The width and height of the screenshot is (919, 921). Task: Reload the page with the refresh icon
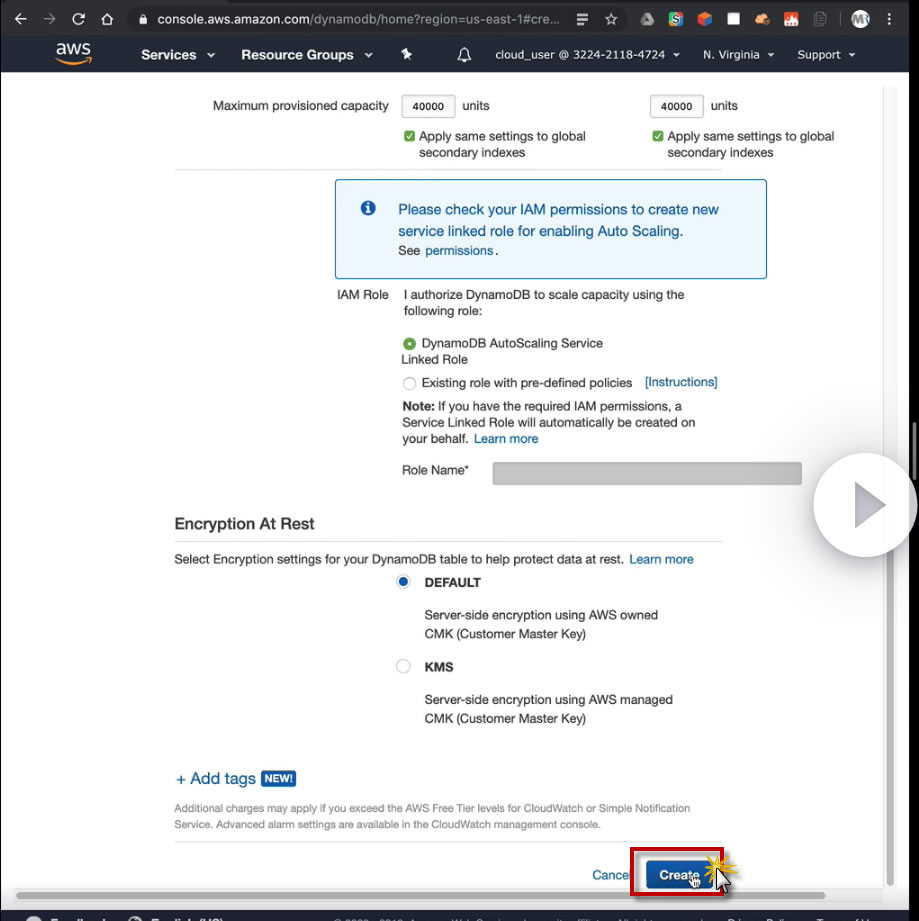coord(78,19)
